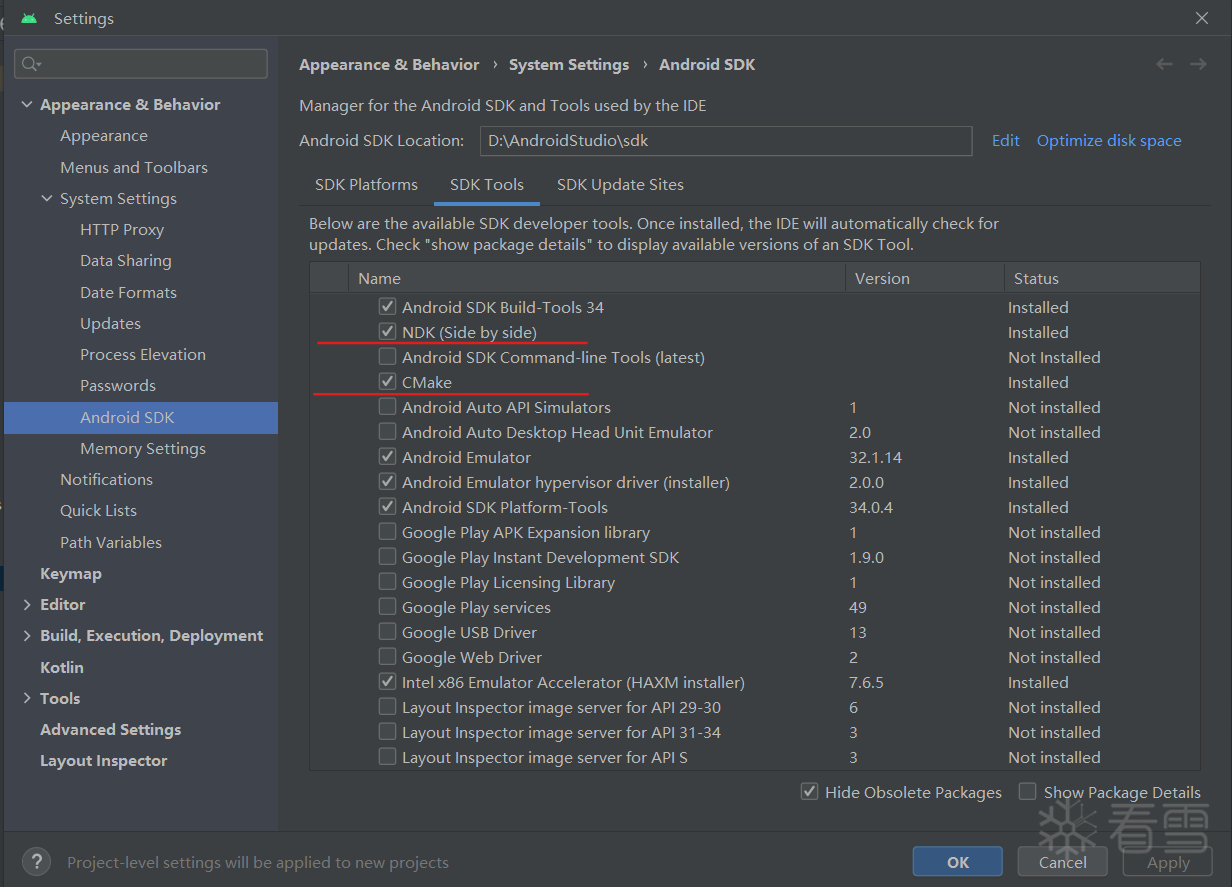Check Google Web Driver checkbox
1232x887 pixels.
(387, 657)
